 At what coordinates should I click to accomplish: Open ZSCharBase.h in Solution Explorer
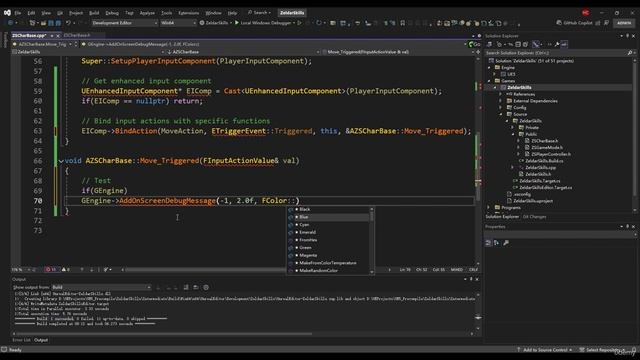(544, 141)
